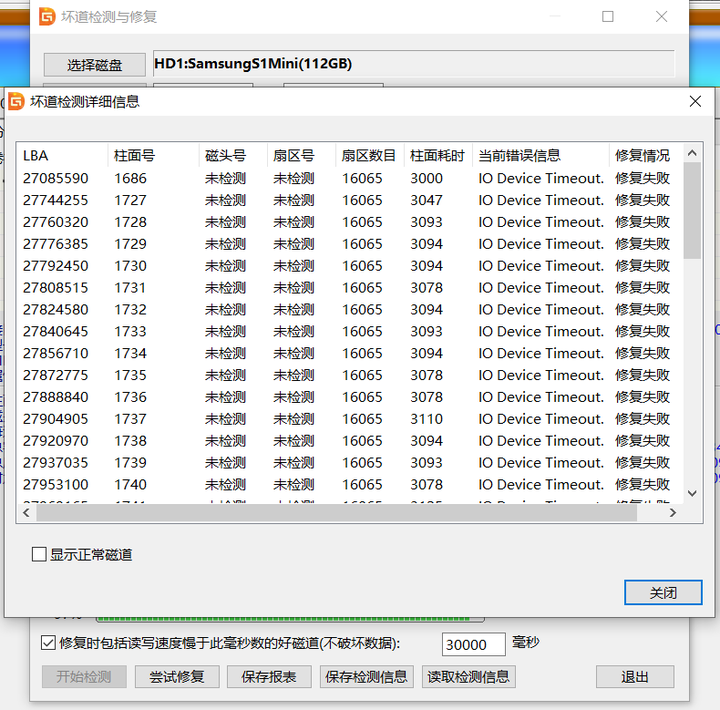Click the 尝试修复 button

[x=177, y=676]
